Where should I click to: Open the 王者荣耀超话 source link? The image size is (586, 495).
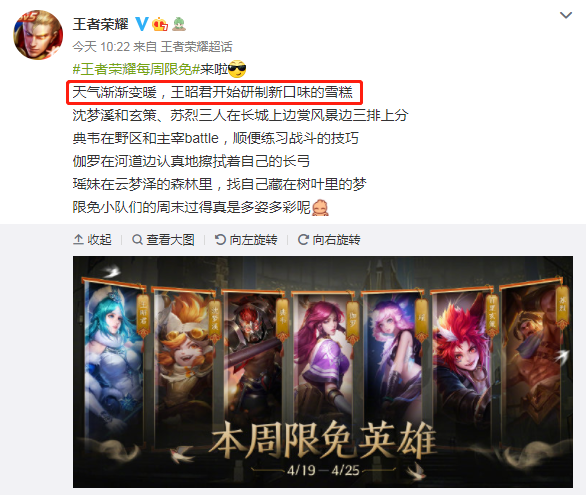click(197, 47)
